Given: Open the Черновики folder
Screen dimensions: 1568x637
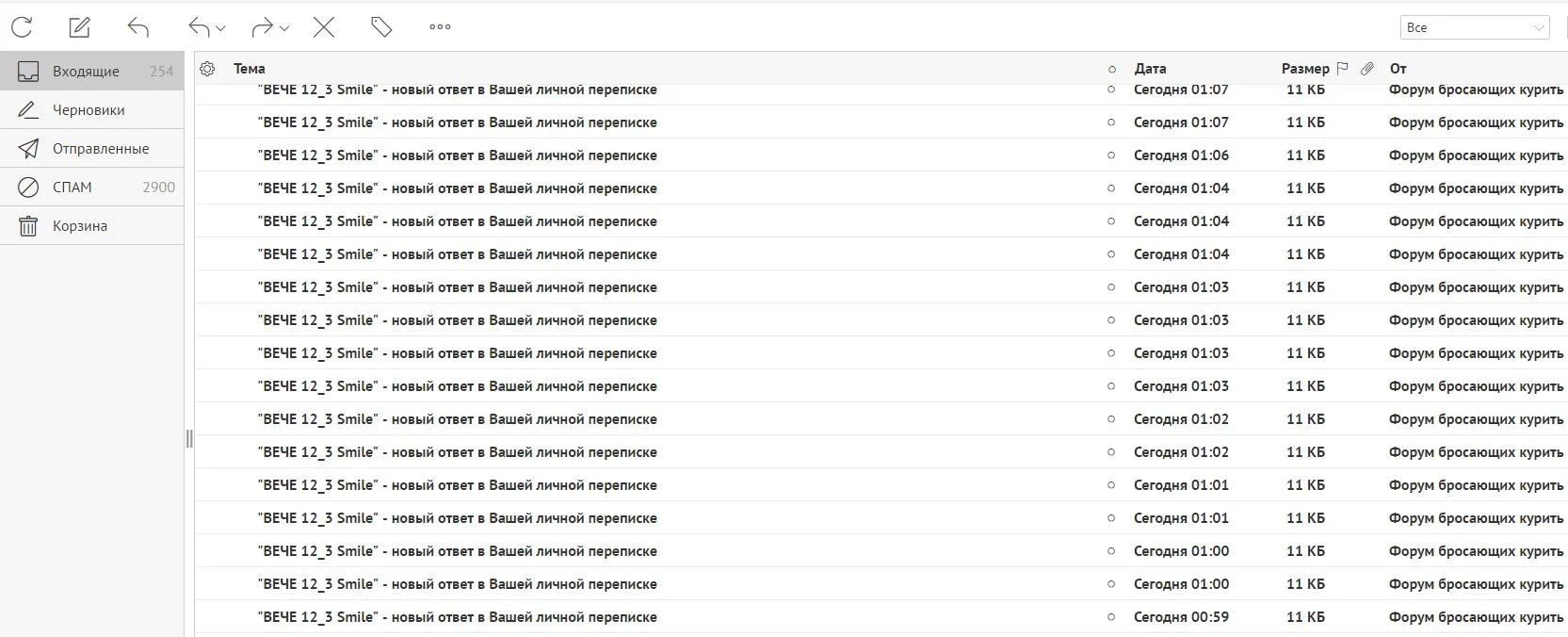Looking at the screenshot, I should [x=89, y=110].
